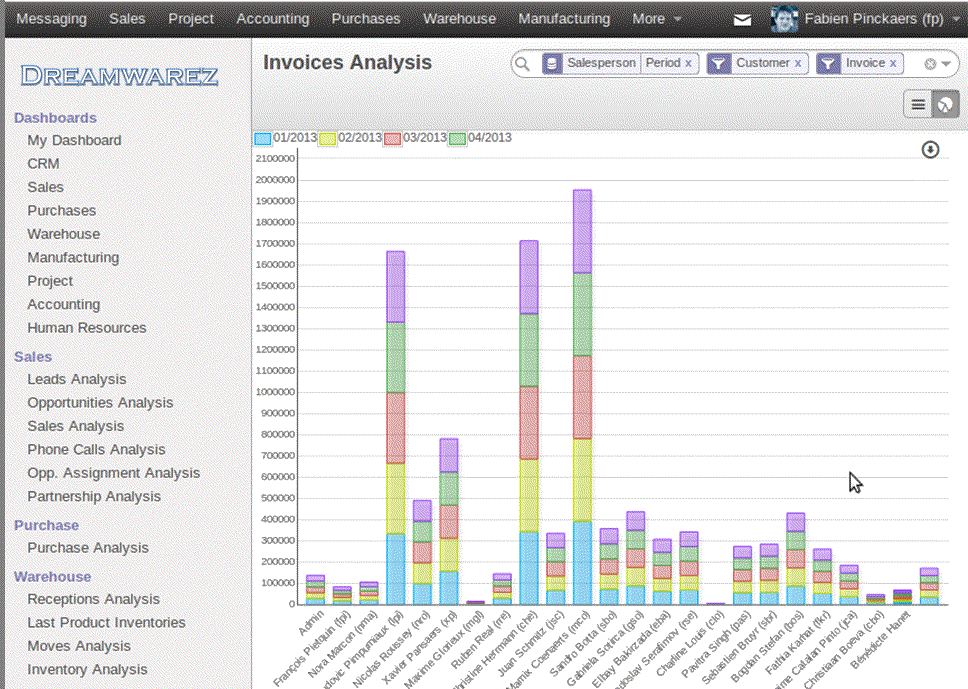The width and height of the screenshot is (968, 689).
Task: Switch to list view
Action: click(x=918, y=104)
